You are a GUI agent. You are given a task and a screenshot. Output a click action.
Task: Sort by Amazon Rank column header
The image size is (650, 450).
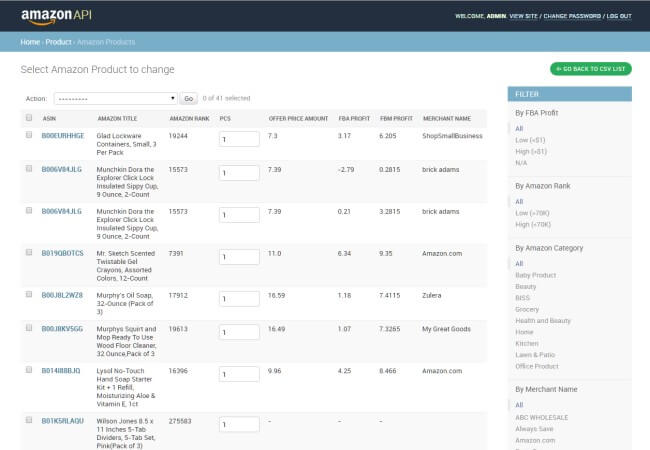pyautogui.click(x=188, y=118)
